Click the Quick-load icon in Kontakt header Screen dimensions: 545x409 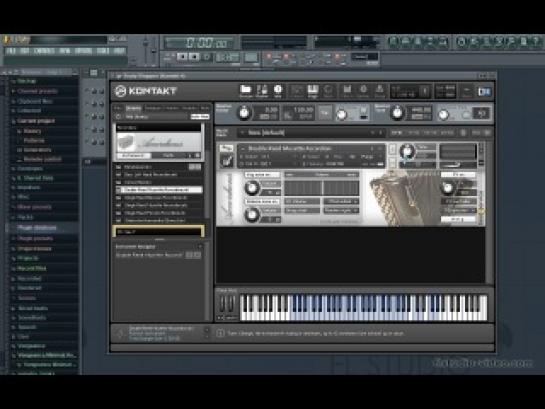click(x=328, y=91)
